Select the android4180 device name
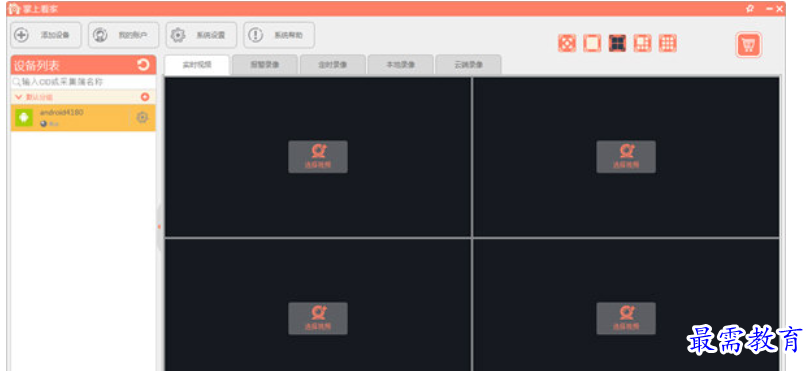Screen dimensions: 811x371 click(x=62, y=112)
